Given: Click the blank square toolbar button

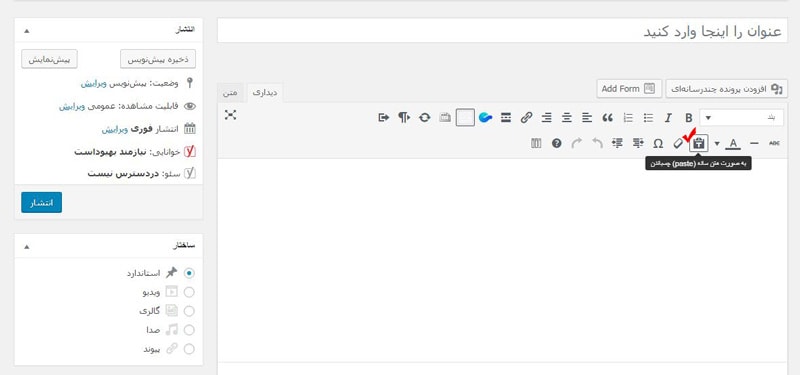Looking at the screenshot, I should [465, 118].
